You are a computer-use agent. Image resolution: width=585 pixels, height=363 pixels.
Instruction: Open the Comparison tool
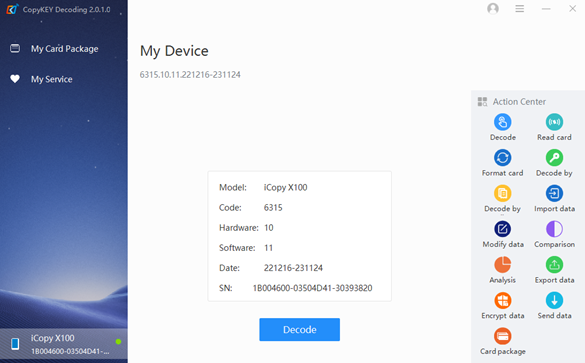[x=554, y=229]
